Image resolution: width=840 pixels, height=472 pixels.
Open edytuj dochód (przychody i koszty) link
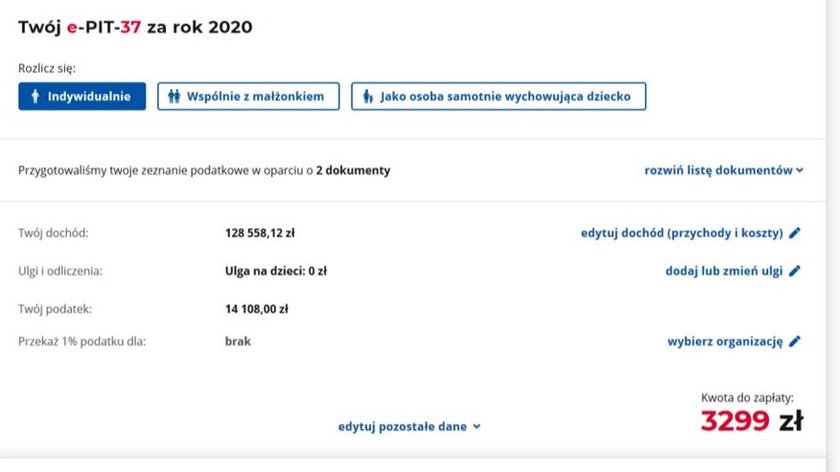pos(681,233)
